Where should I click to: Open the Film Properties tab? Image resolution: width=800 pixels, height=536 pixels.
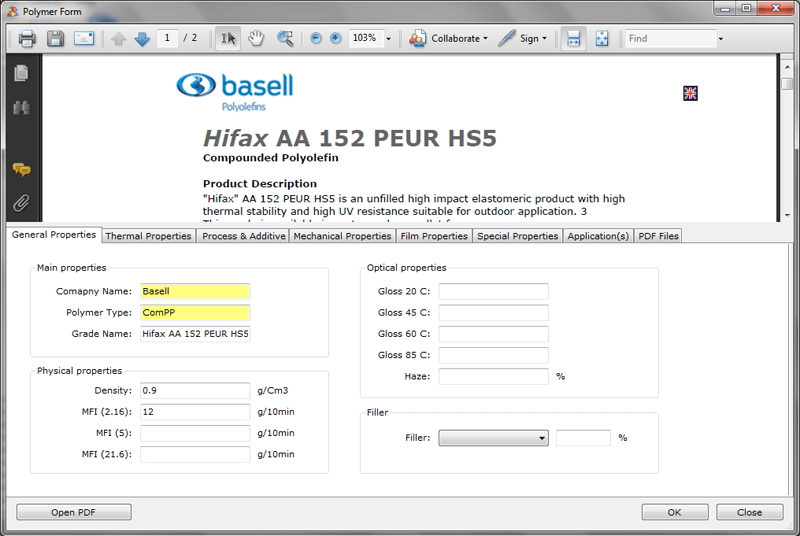[434, 236]
